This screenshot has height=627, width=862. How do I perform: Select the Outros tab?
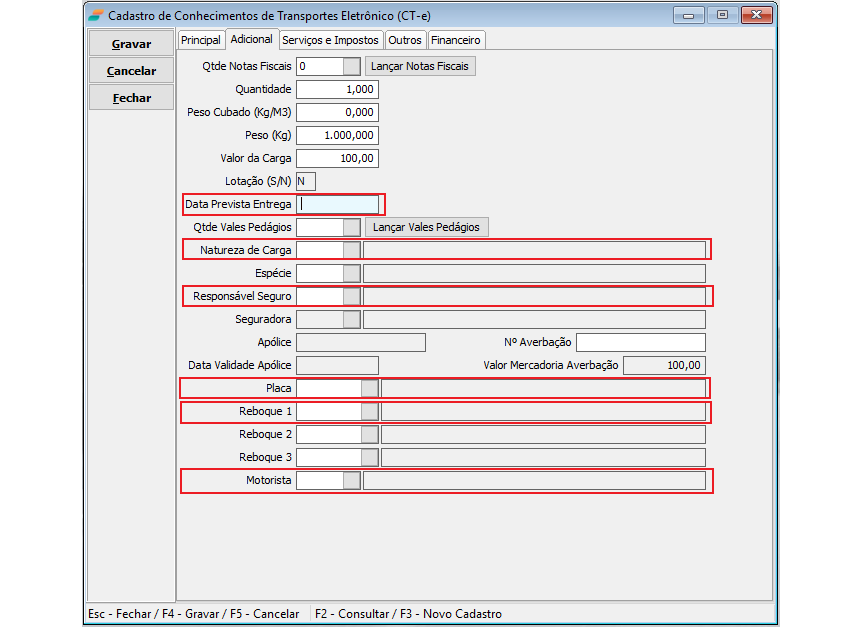tap(405, 40)
